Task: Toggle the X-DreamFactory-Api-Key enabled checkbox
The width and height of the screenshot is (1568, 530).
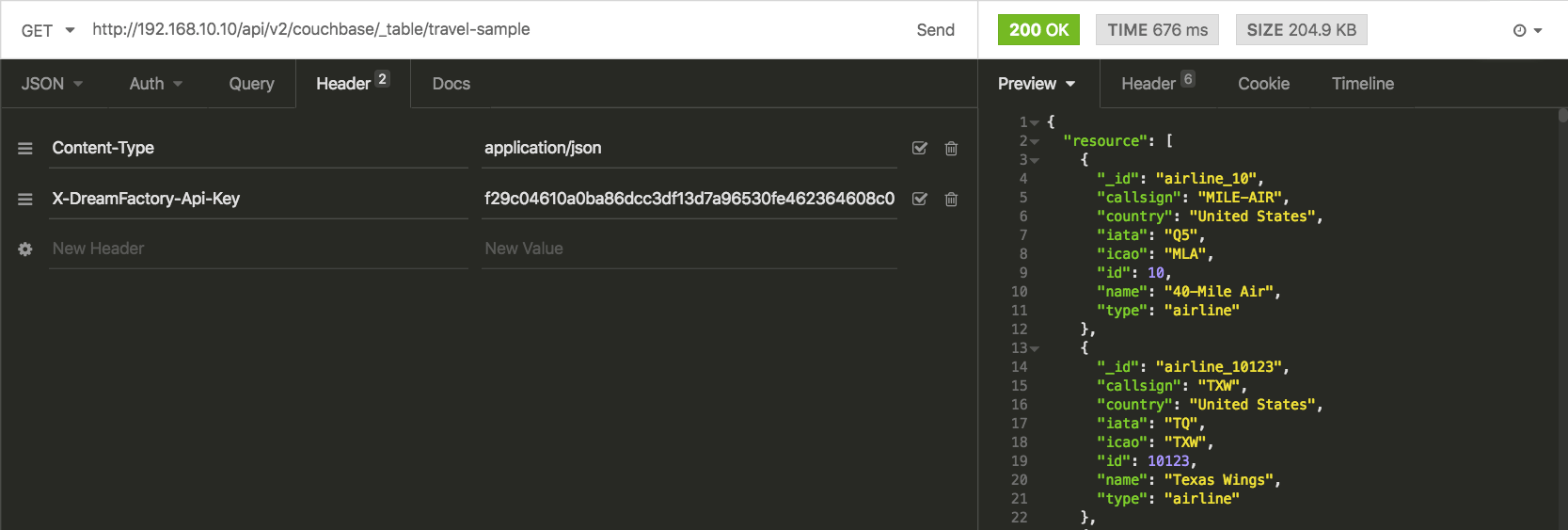Action: point(920,200)
